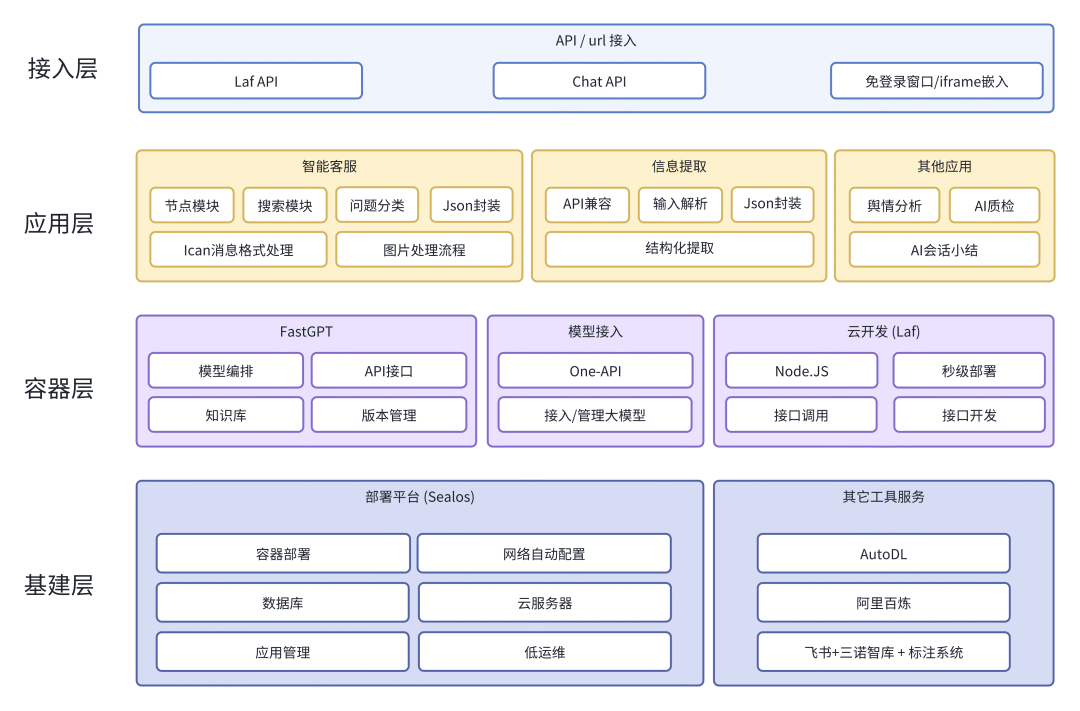
Task: Select the 应用管理 box under Sealos
Action: (x=283, y=652)
